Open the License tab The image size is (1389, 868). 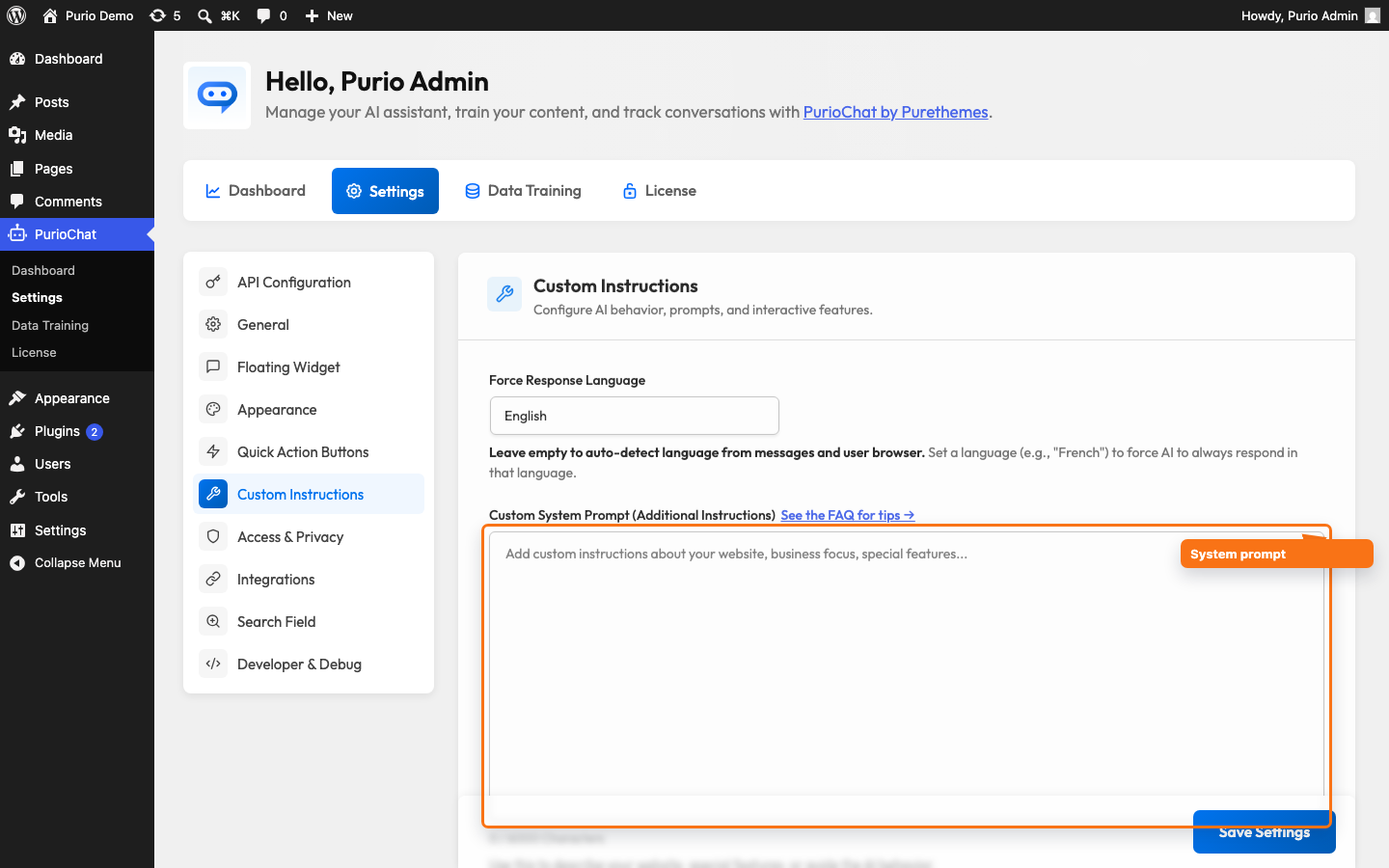pos(659,191)
